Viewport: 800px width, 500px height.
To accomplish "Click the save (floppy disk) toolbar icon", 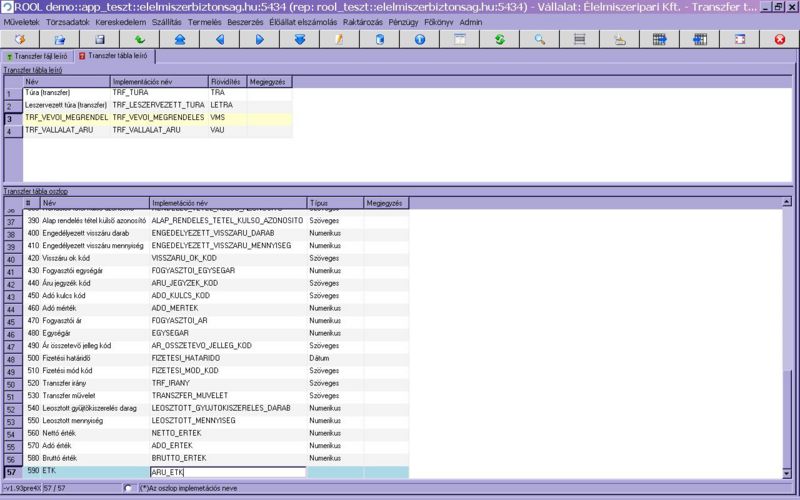I will coord(100,39).
